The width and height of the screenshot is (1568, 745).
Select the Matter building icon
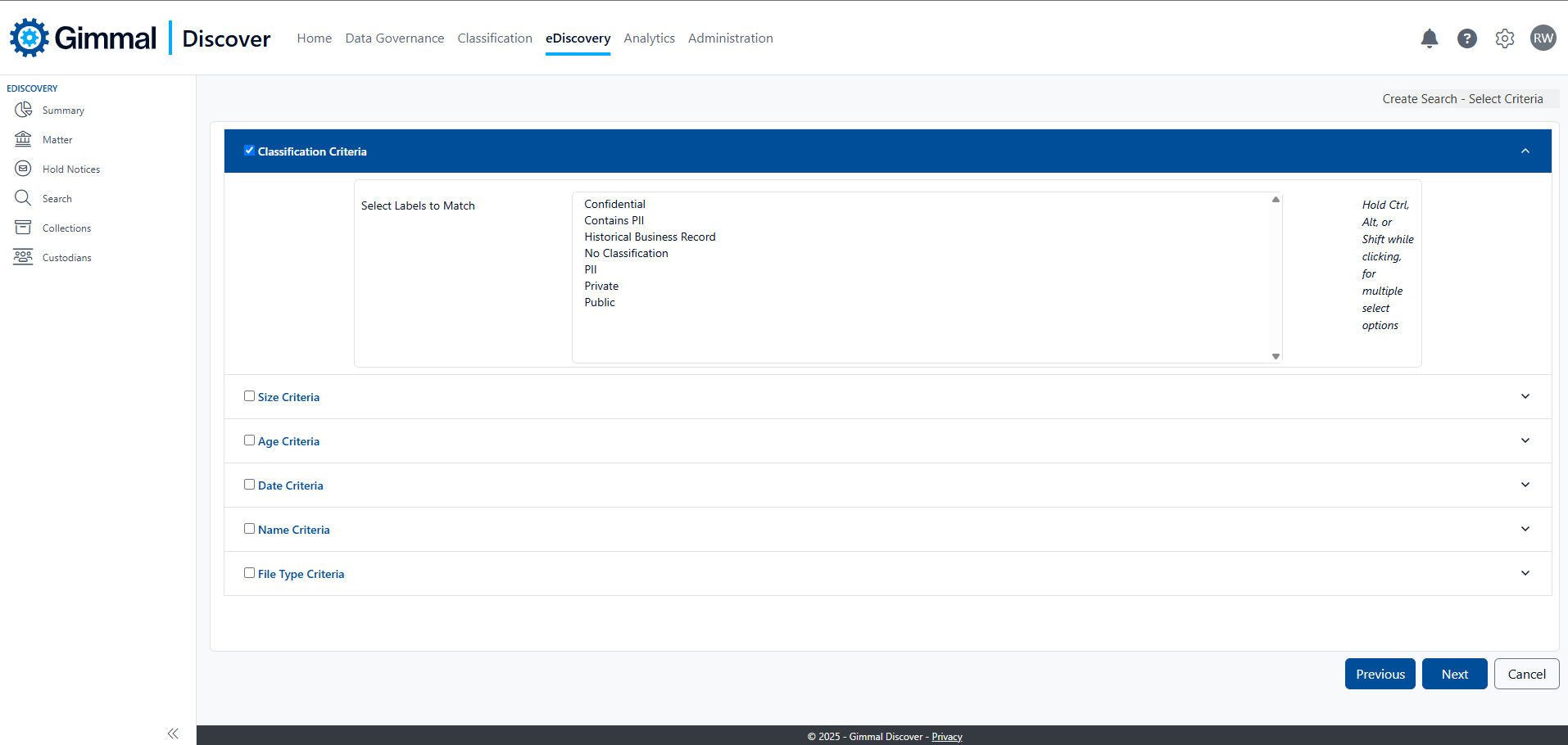click(x=23, y=139)
